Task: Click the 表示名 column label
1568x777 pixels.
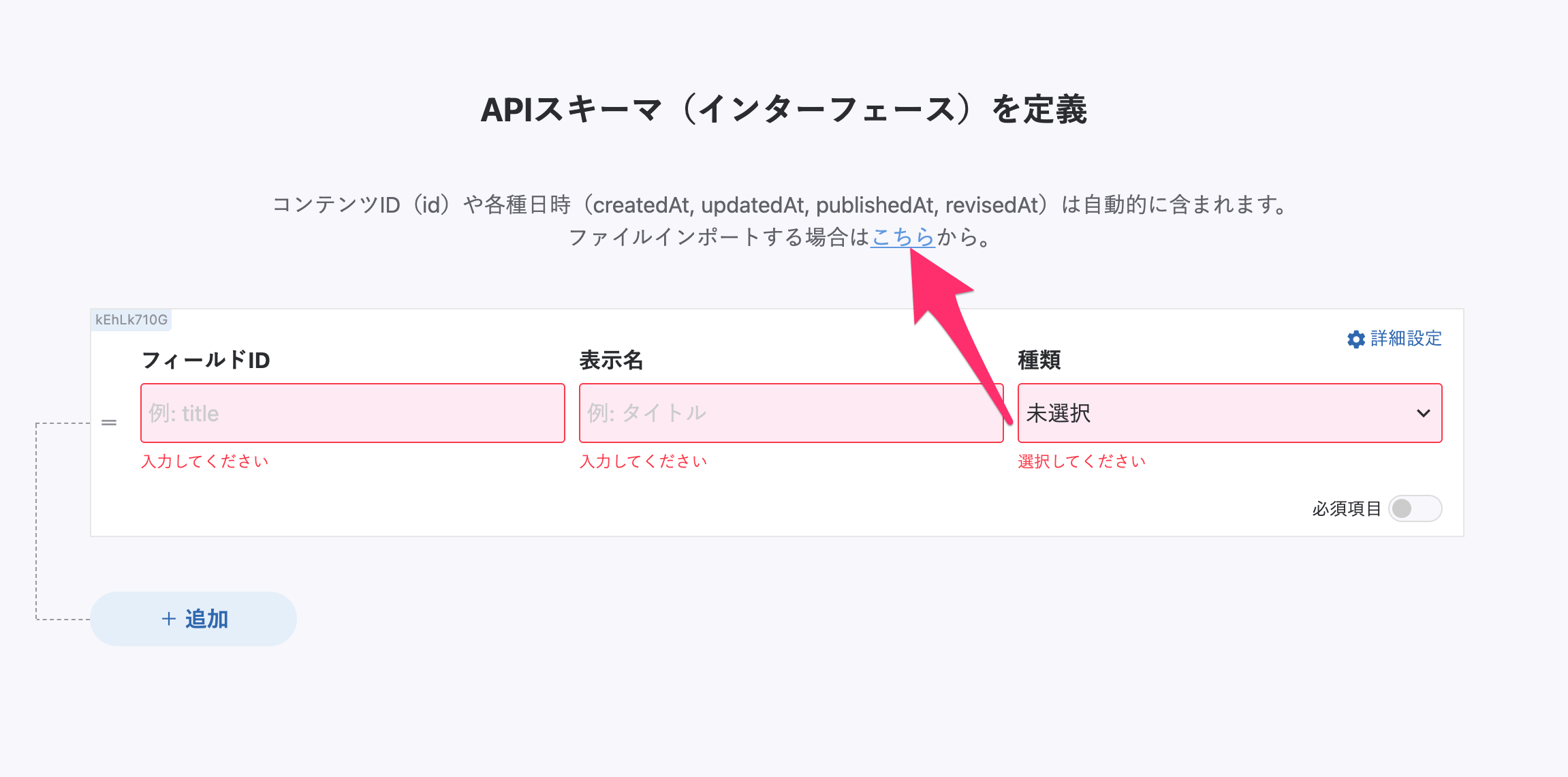Action: (611, 360)
